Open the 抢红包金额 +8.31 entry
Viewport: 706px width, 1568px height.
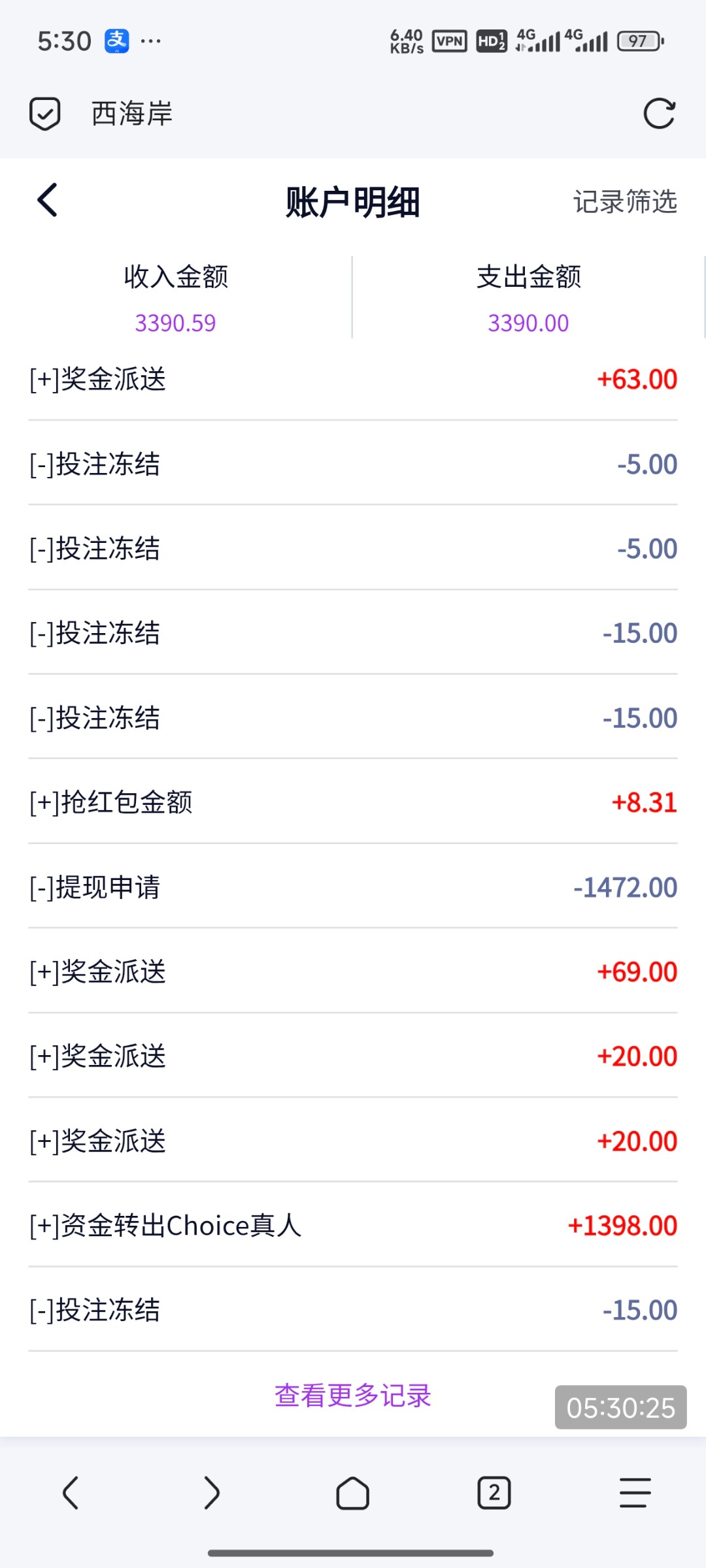(x=353, y=802)
